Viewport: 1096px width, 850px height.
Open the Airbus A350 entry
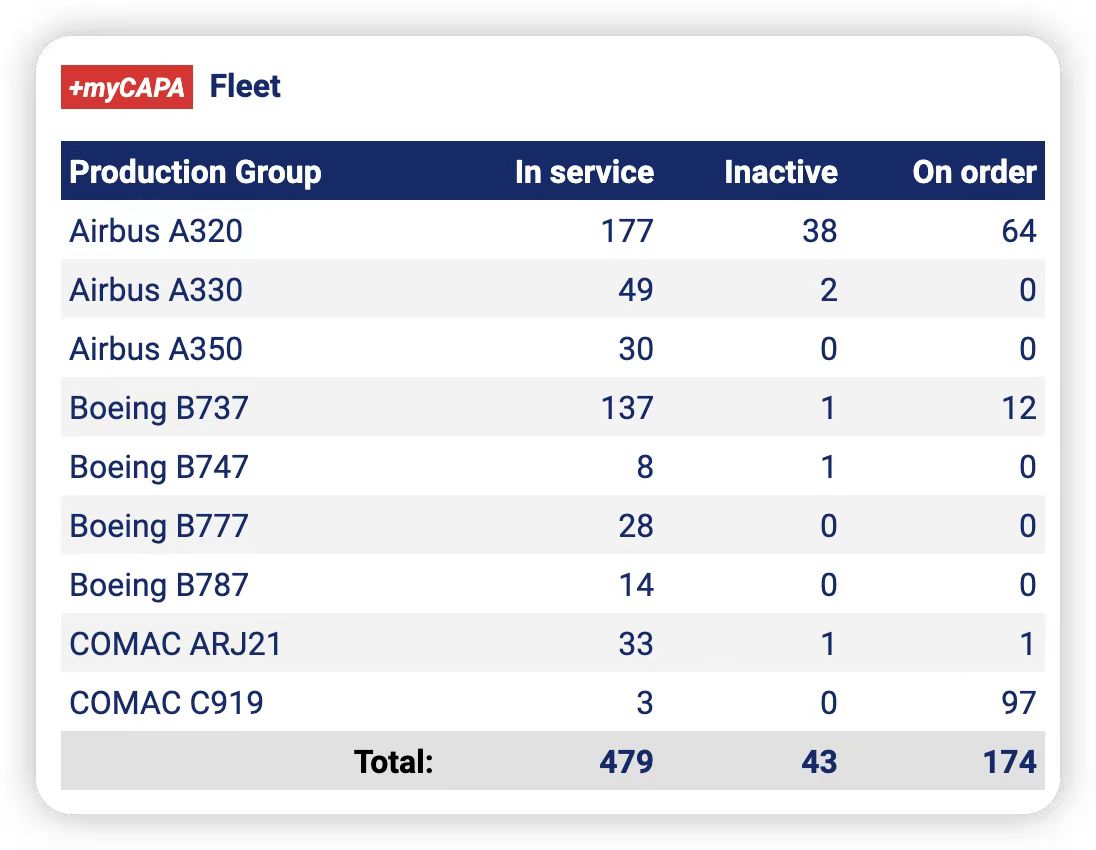tap(156, 349)
